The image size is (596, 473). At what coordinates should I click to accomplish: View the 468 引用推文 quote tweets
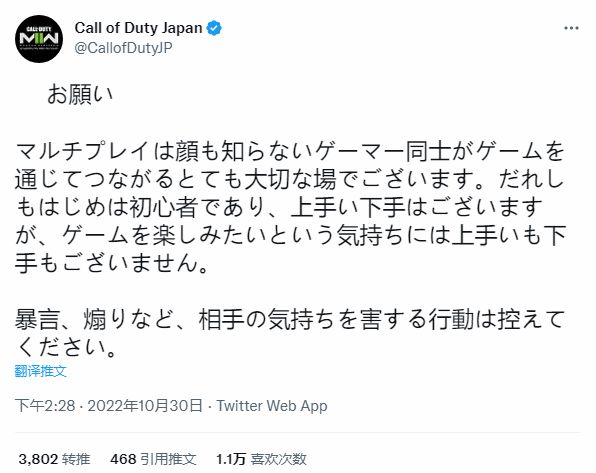153,459
